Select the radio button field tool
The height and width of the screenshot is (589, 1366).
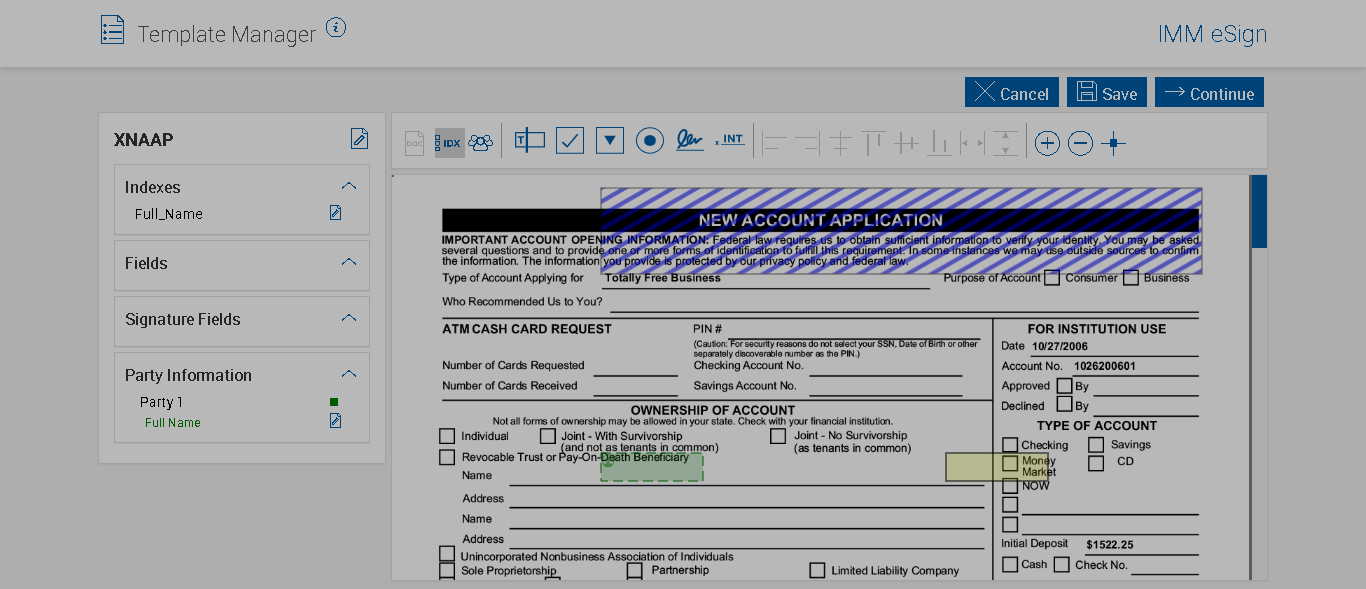[650, 140]
